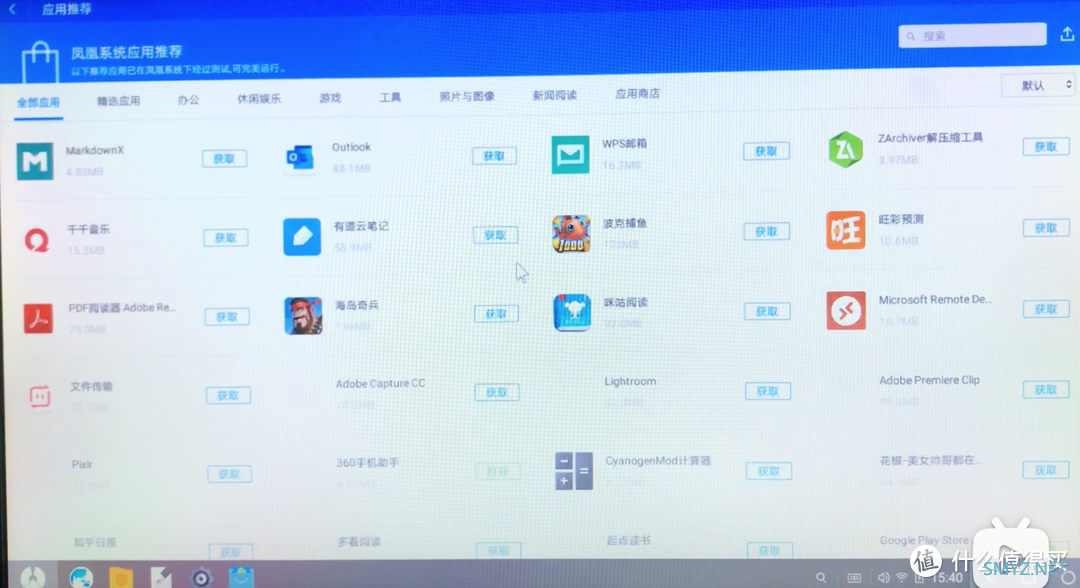Click 获取 for Adobe Capture CC
Image resolution: width=1080 pixels, height=588 pixels.
click(497, 392)
